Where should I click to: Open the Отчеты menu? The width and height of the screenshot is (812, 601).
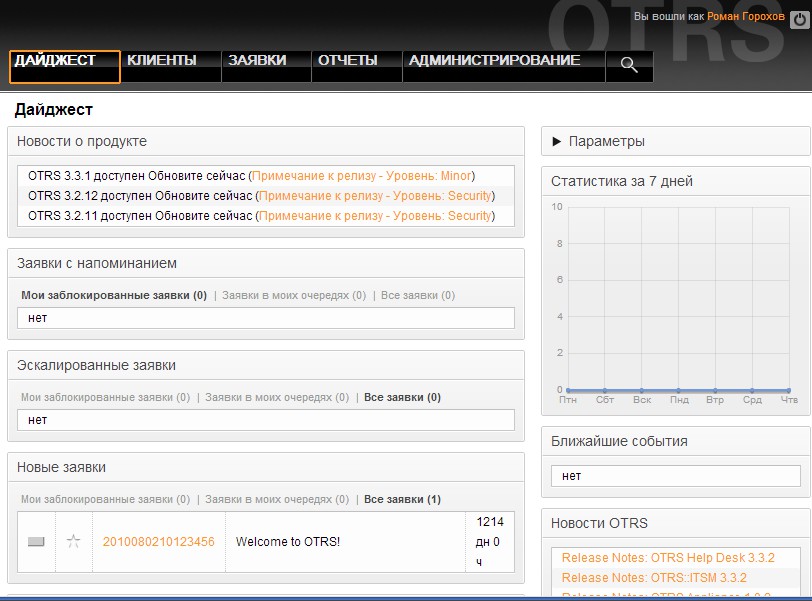357,67
